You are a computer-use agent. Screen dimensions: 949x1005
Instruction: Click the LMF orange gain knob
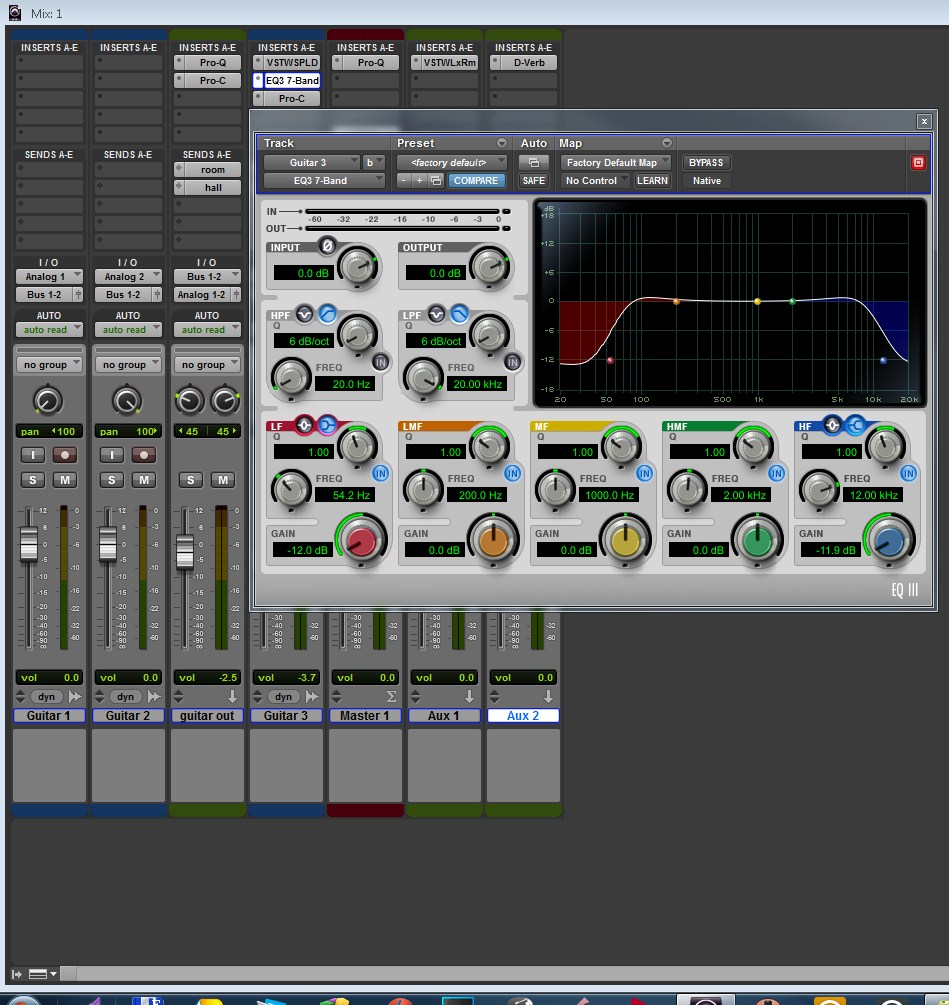493,541
